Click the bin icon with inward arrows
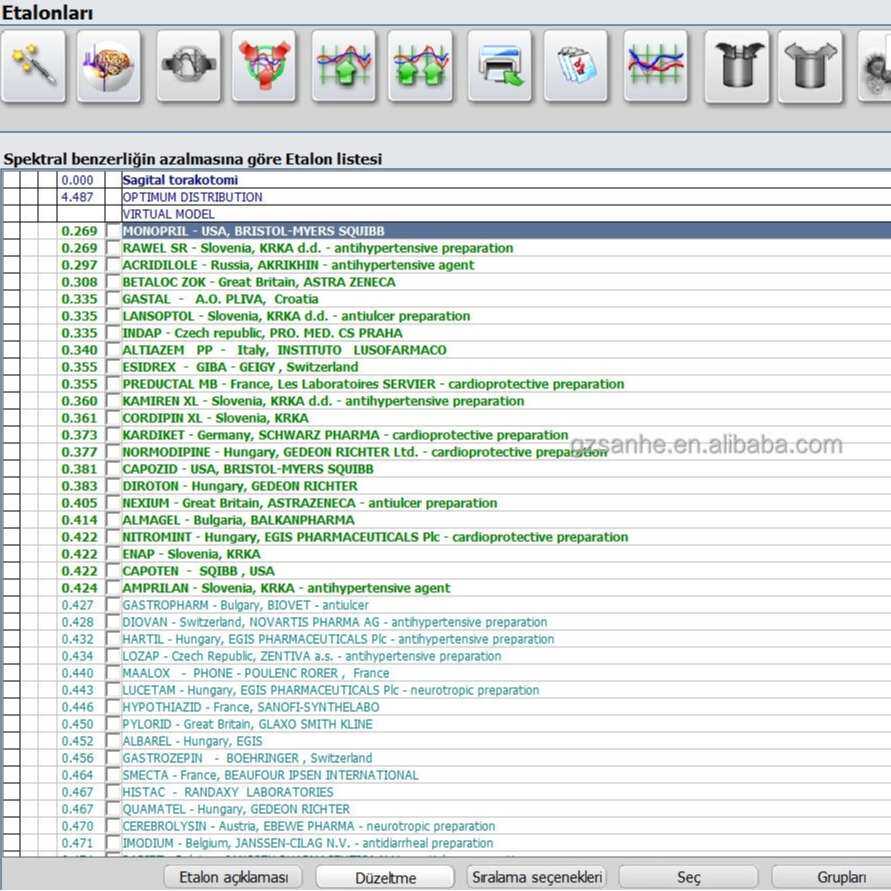The height and width of the screenshot is (891, 891). pyautogui.click(x=737, y=66)
